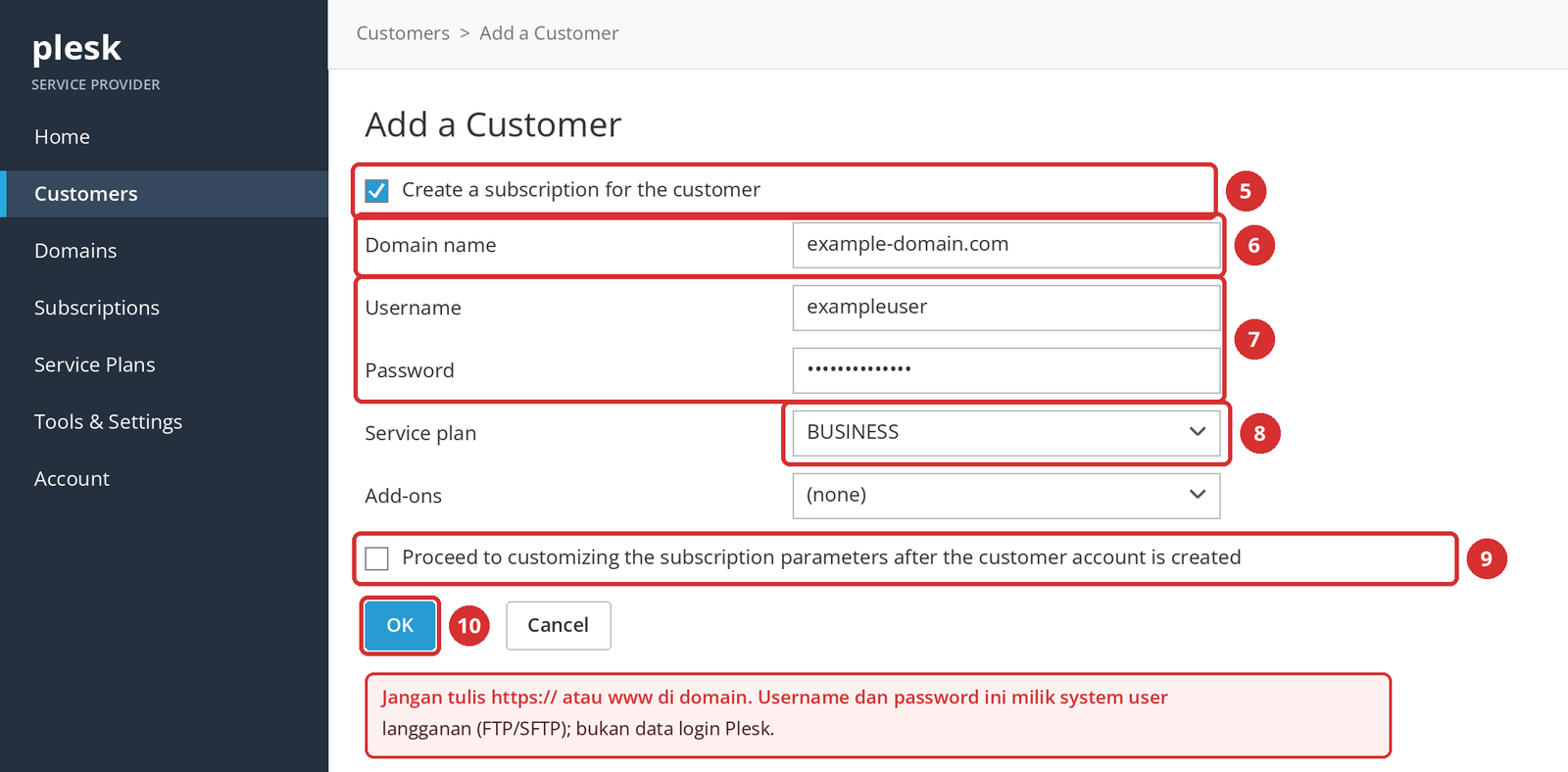1568x772 pixels.
Task: Click the Service plan label
Action: tap(420, 434)
